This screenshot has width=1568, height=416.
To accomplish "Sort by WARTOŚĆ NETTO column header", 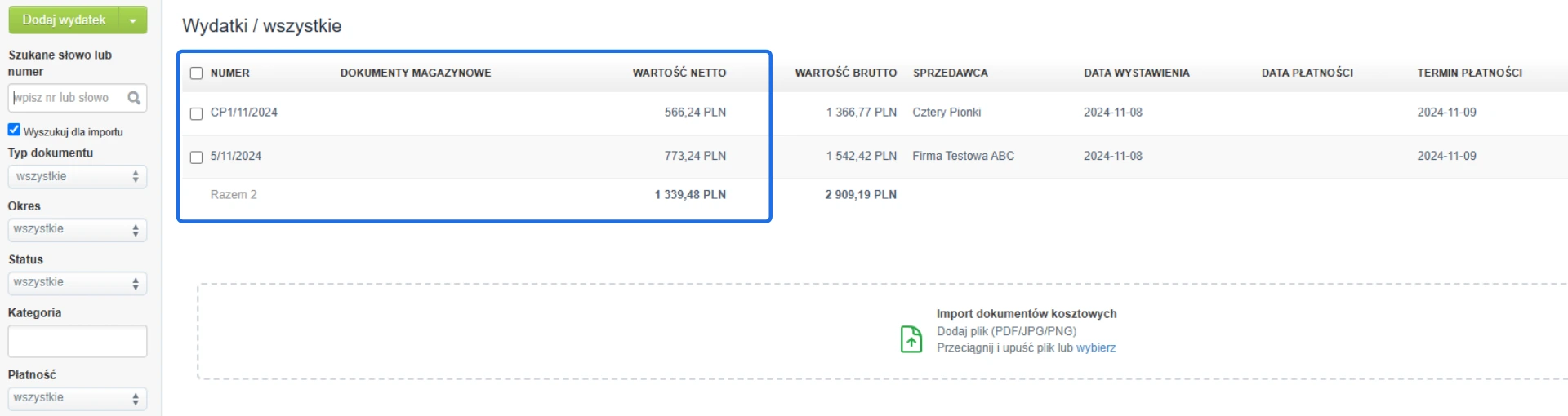I will (x=679, y=73).
